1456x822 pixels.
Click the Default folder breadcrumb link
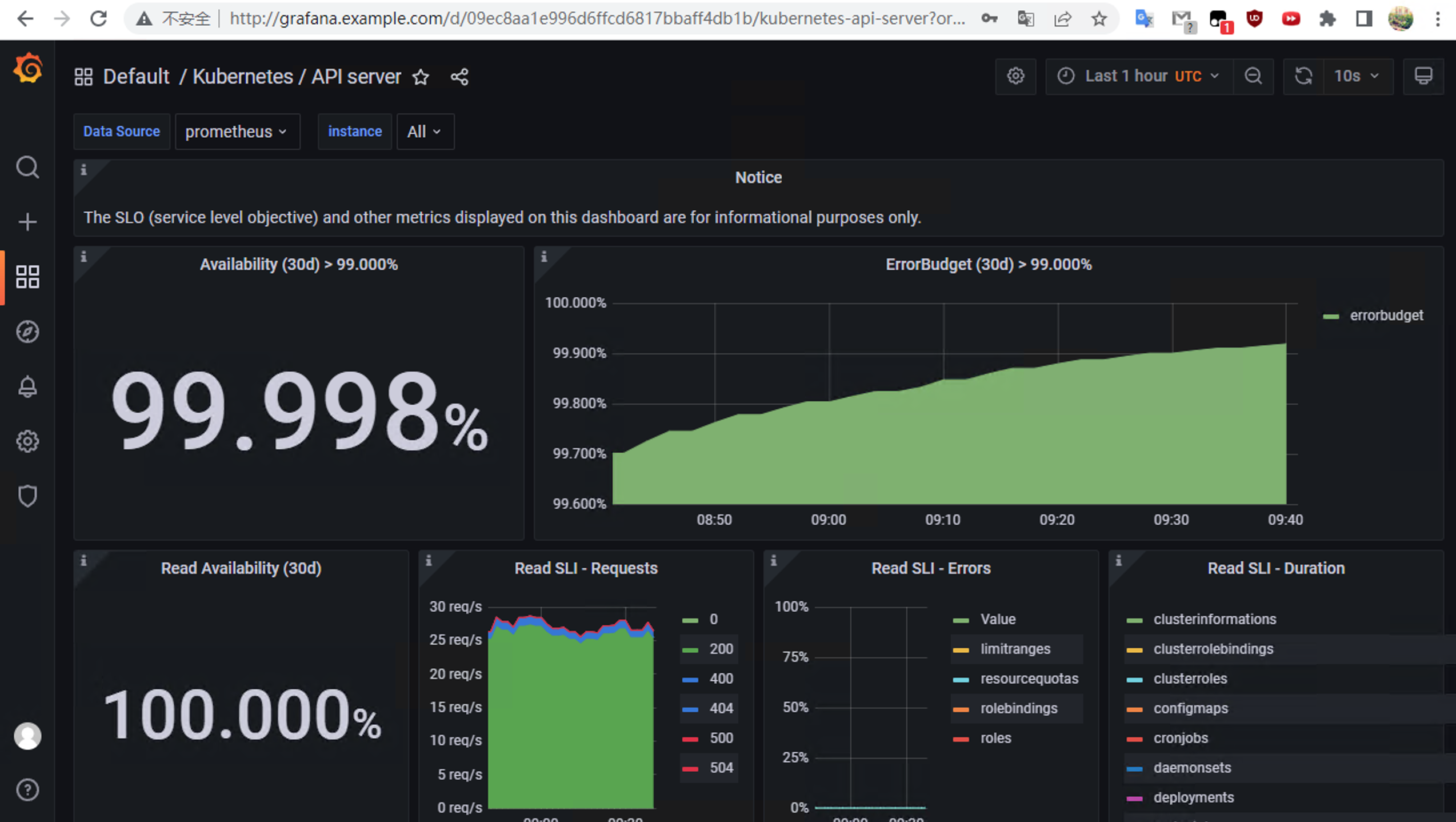pyautogui.click(x=136, y=77)
